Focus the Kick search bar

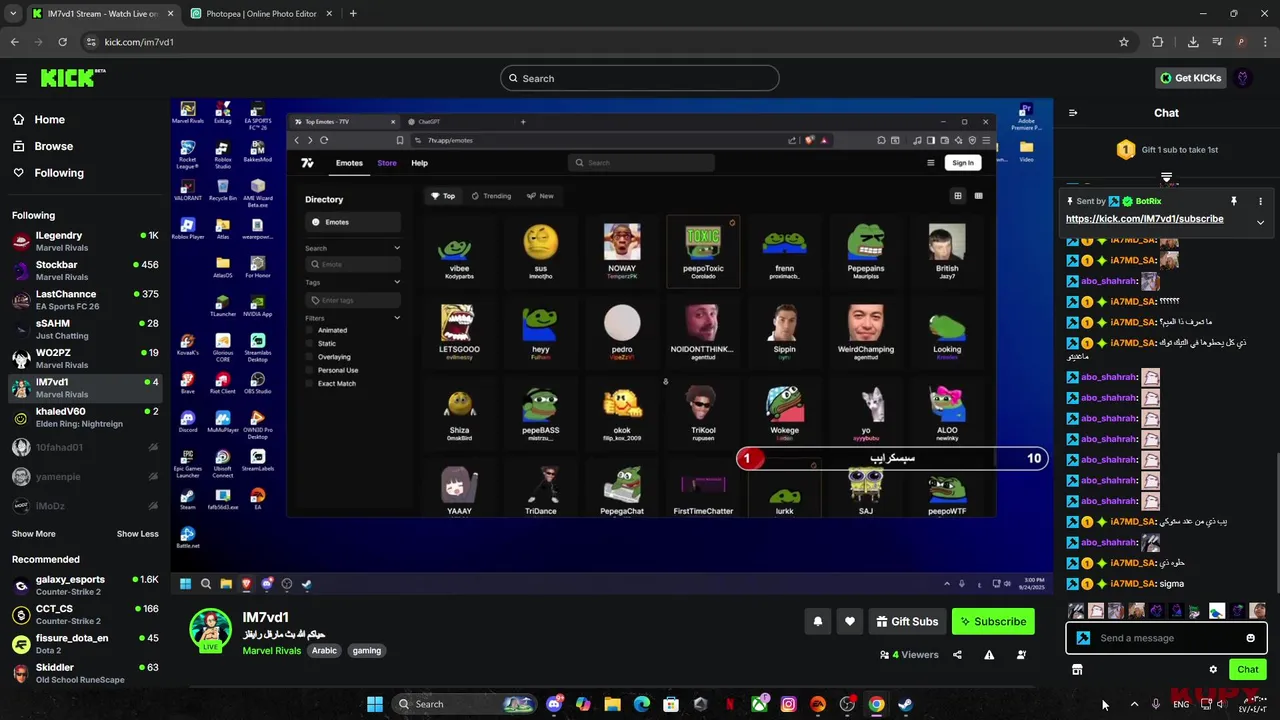(640, 78)
